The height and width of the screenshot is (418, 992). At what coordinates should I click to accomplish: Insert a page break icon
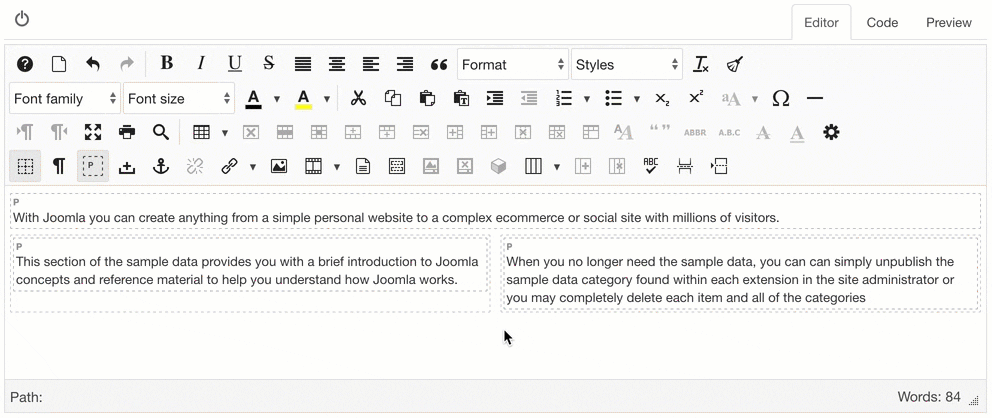pos(685,166)
